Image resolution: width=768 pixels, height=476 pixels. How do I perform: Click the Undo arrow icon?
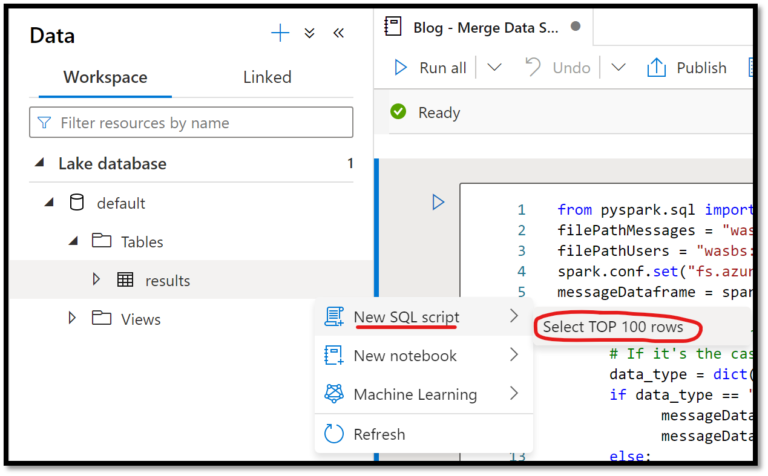click(x=533, y=68)
